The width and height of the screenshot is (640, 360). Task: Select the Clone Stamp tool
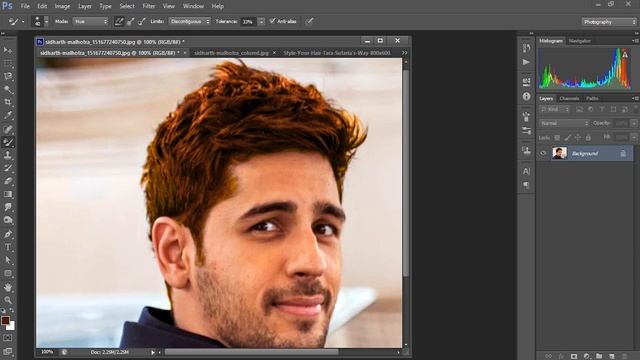click(x=8, y=155)
